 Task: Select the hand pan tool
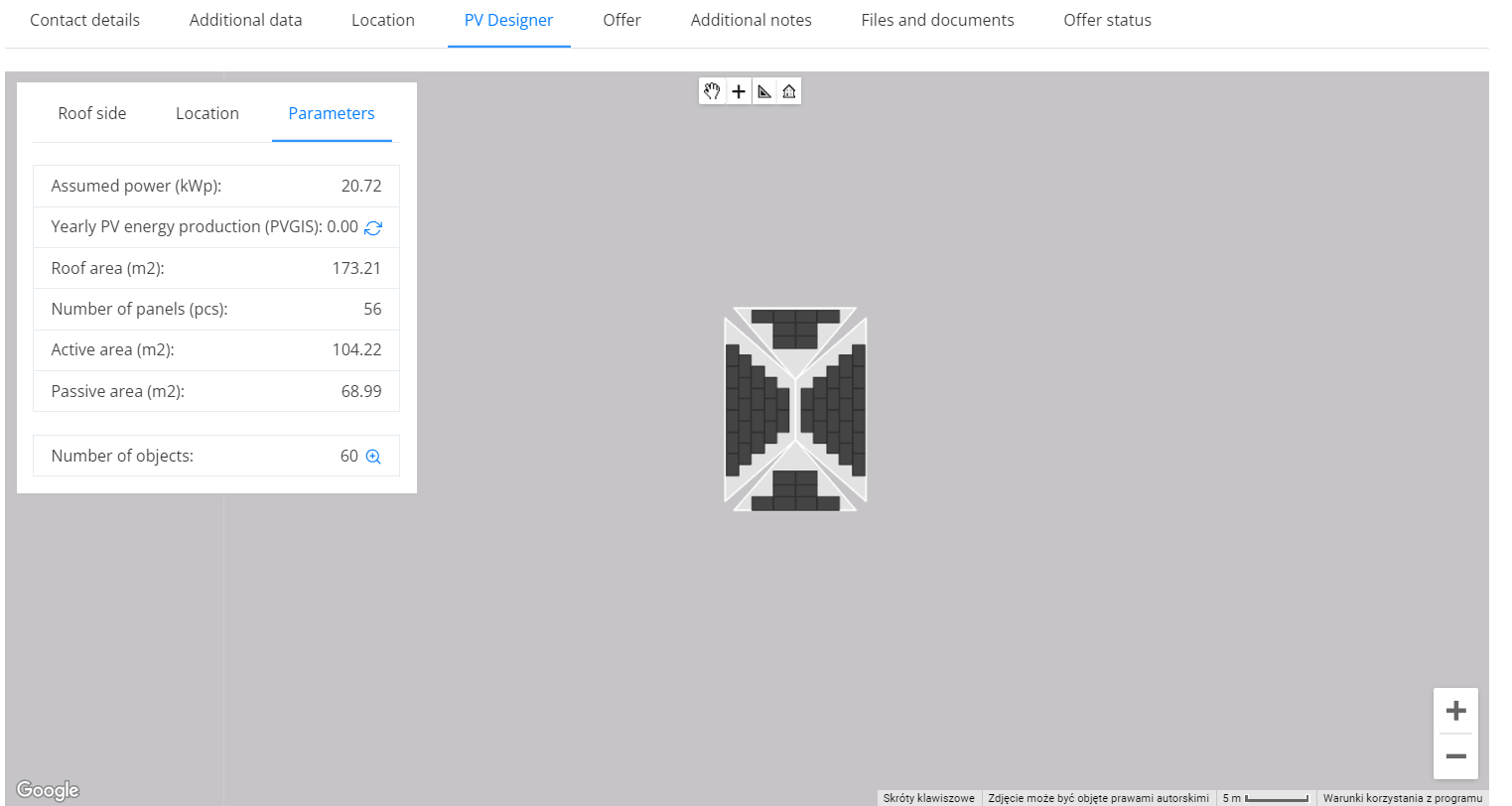pyautogui.click(x=712, y=91)
